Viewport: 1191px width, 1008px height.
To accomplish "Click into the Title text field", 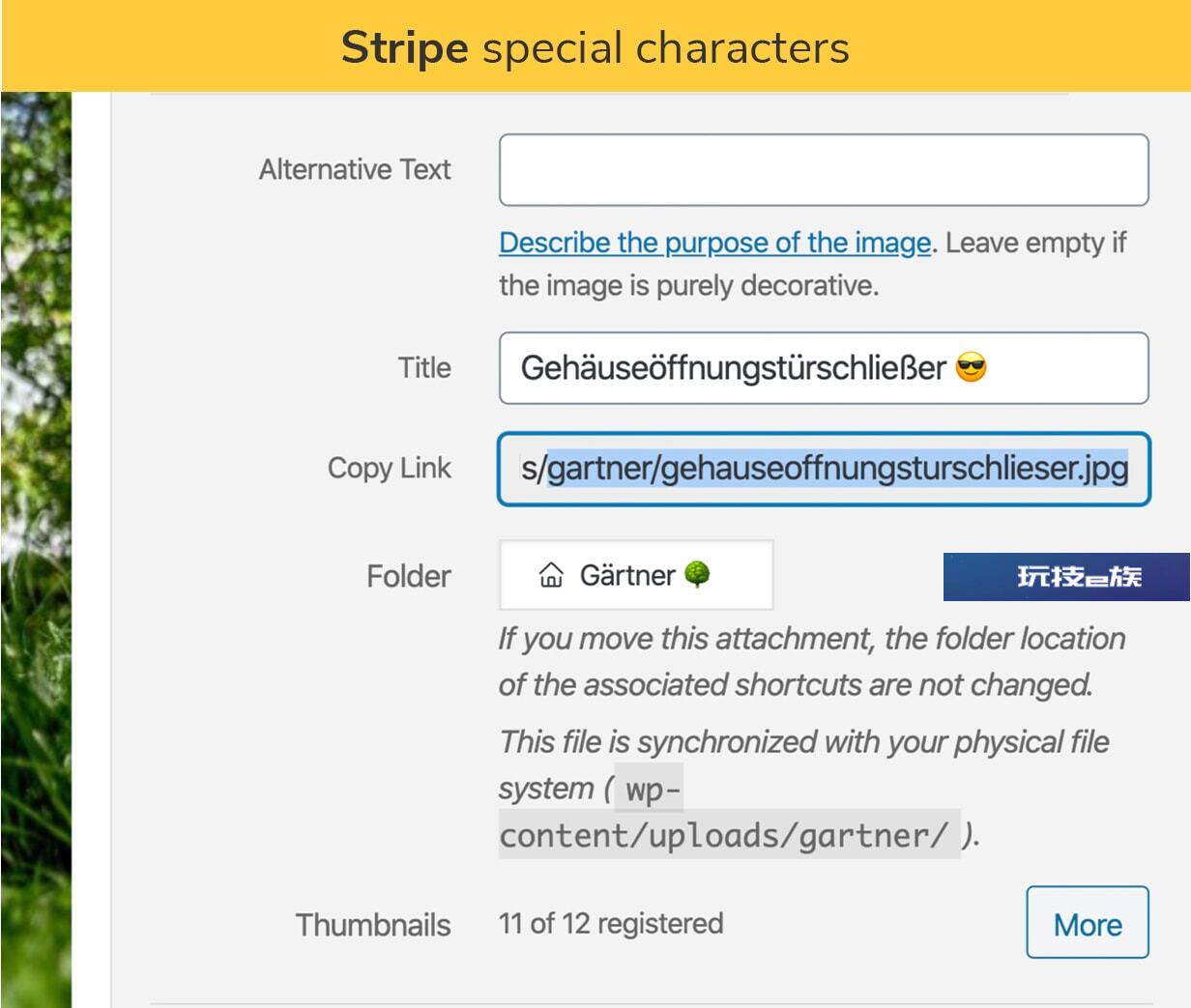I will (824, 368).
